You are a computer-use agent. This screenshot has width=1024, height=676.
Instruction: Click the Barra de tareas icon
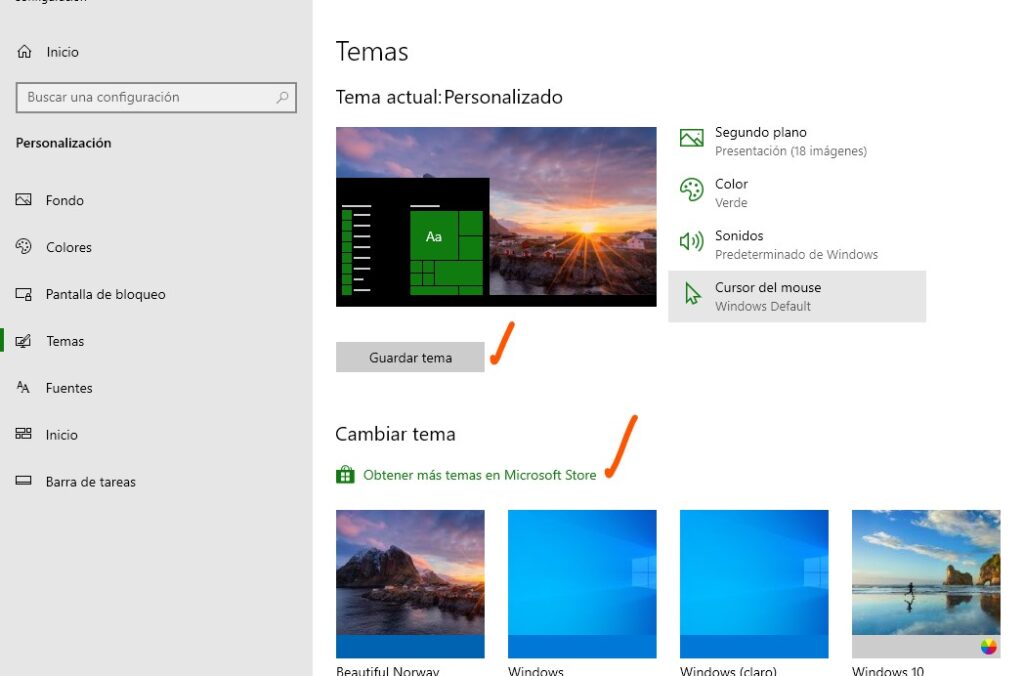[x=24, y=481]
